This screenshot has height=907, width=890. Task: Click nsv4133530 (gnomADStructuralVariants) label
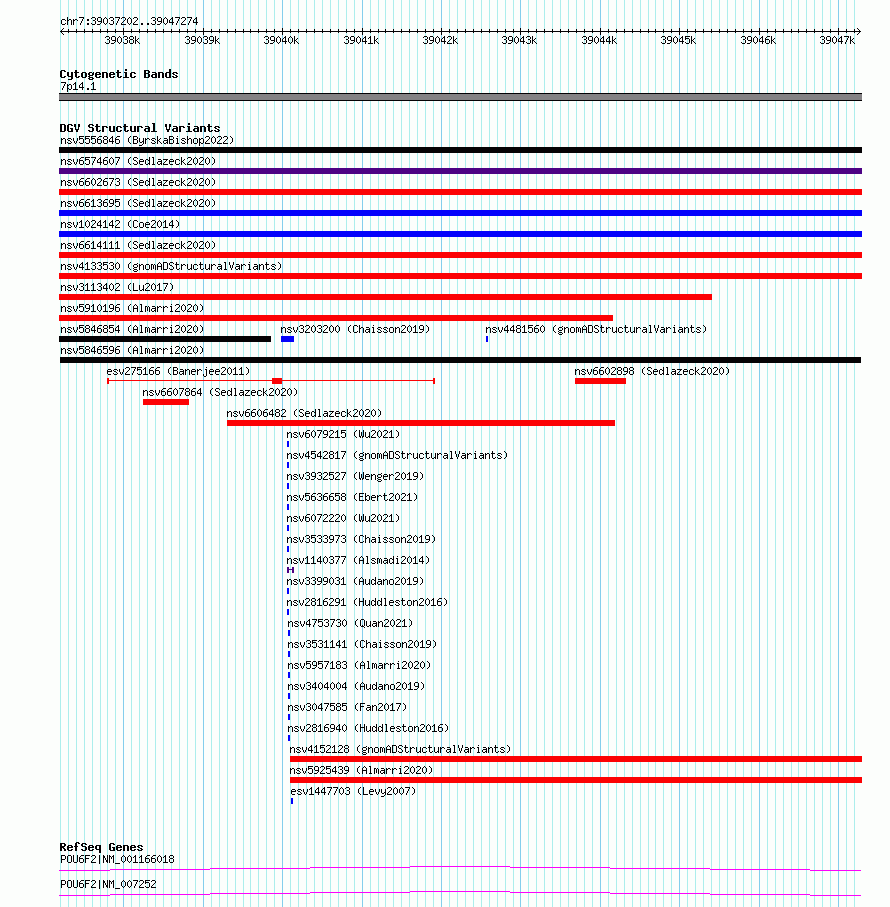(171, 266)
